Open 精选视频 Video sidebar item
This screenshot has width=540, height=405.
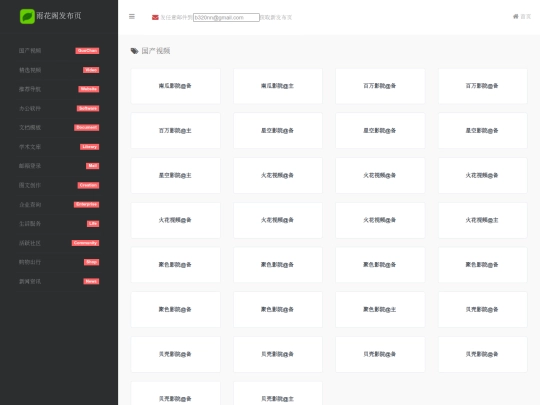[59, 70]
